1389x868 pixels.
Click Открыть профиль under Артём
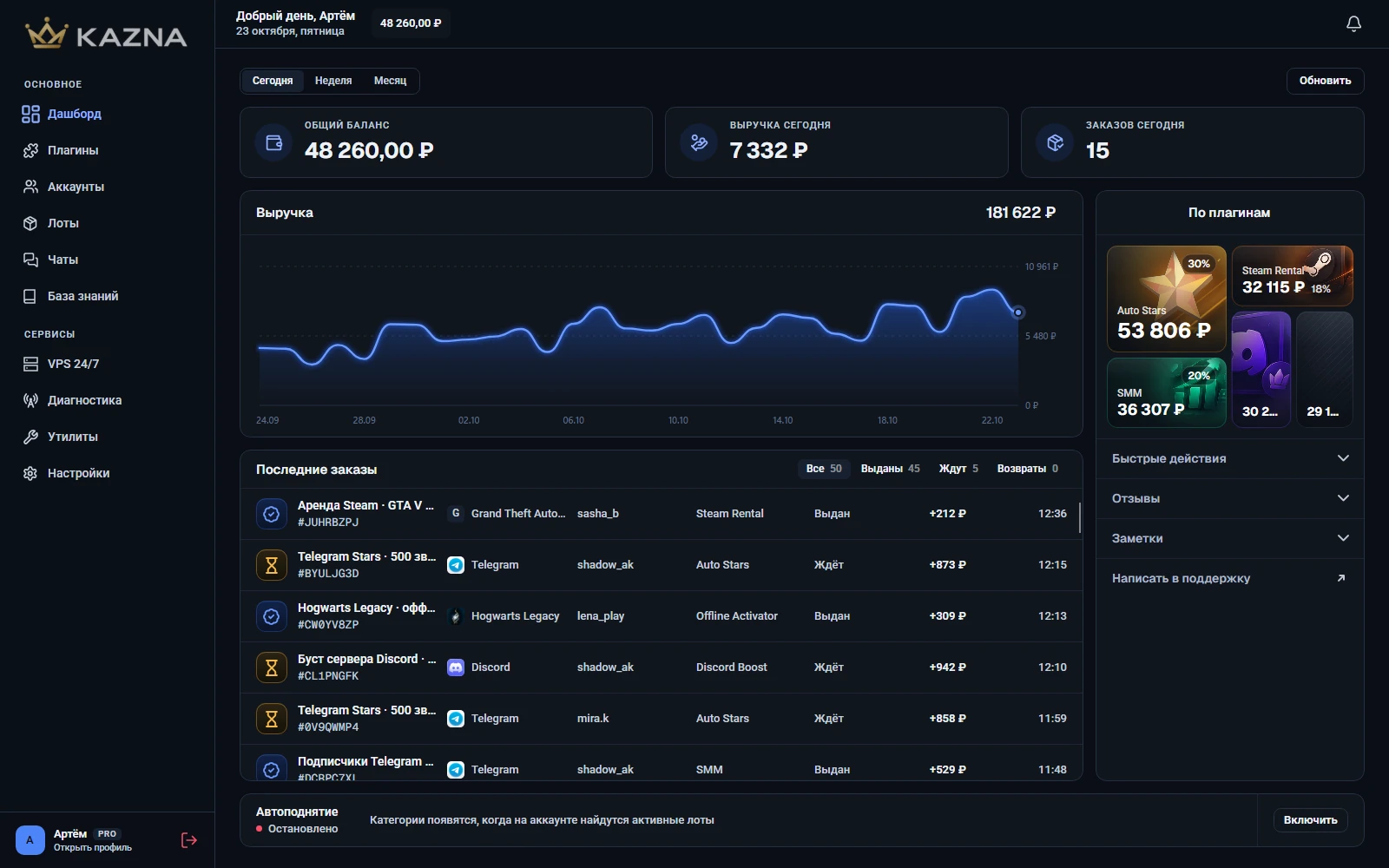pyautogui.click(x=93, y=848)
